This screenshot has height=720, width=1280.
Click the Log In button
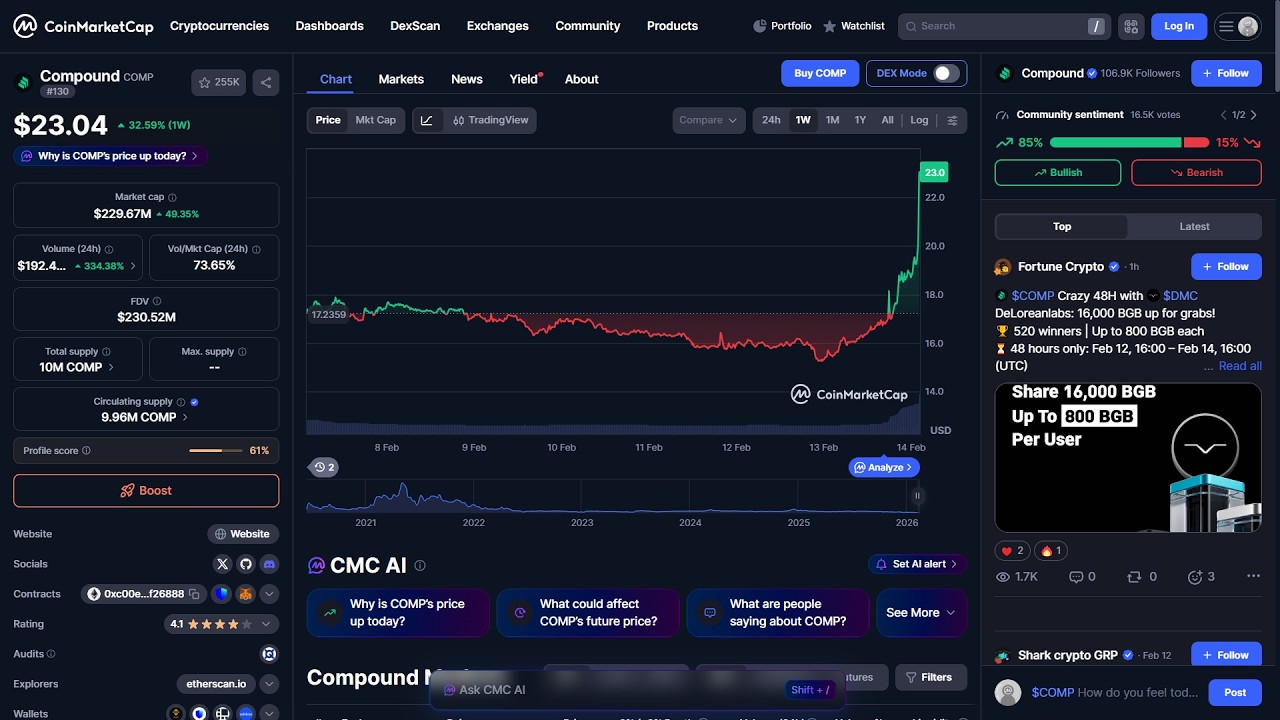coord(1179,26)
